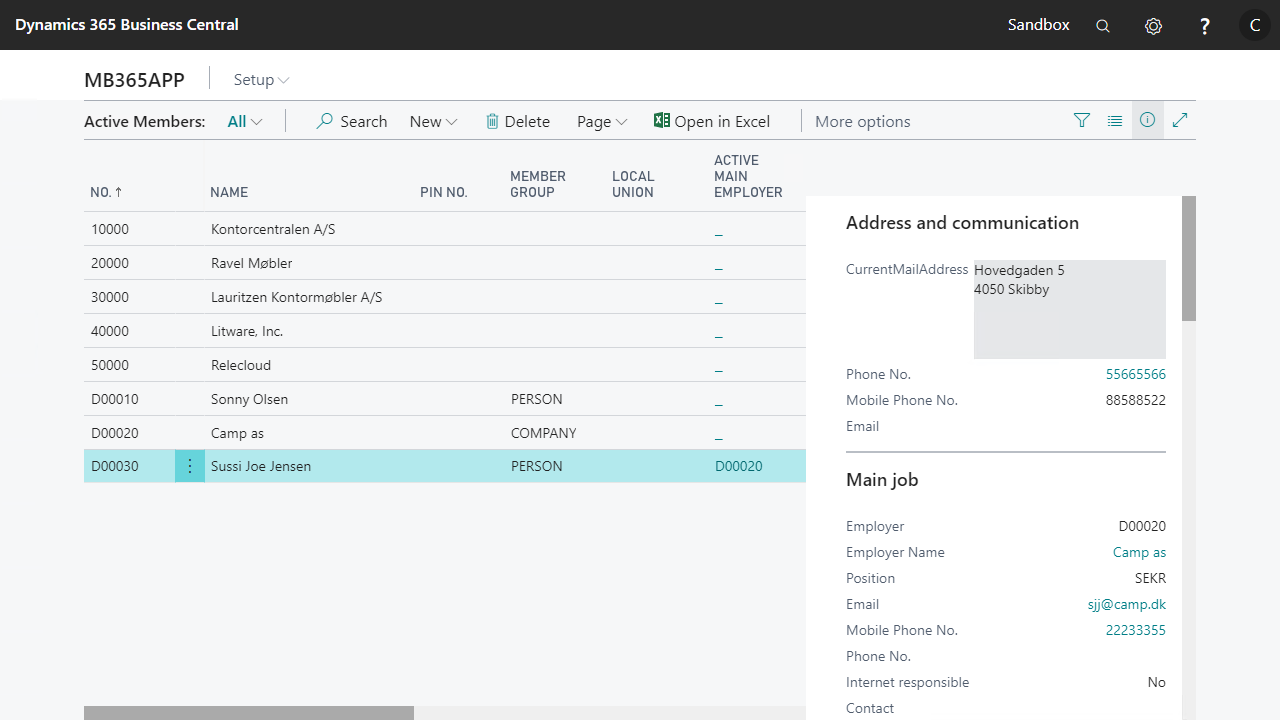Click the search magnifier icon in top bar
Viewport: 1280px width, 720px height.
(1103, 26)
